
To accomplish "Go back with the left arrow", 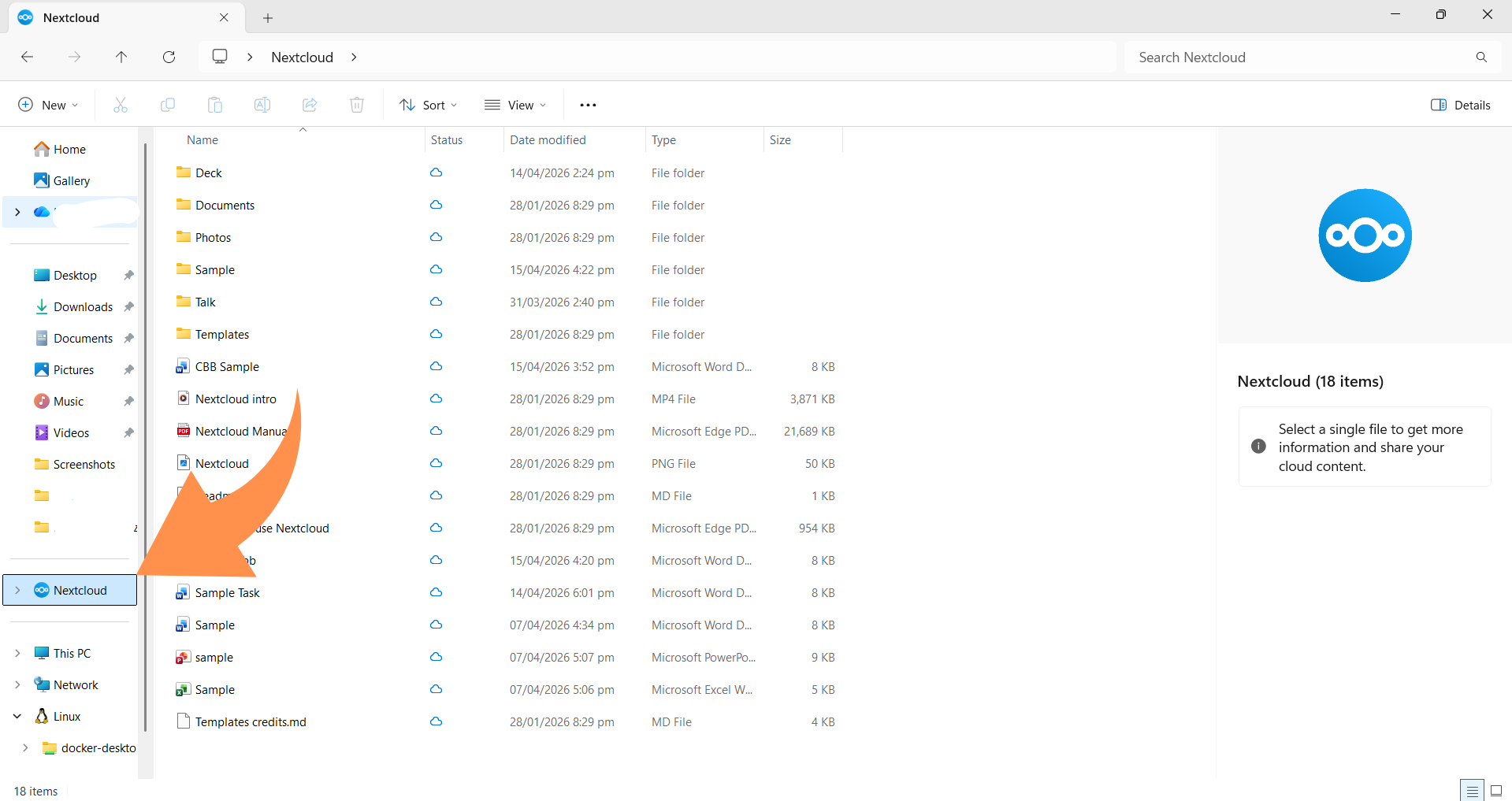I will click(x=27, y=57).
